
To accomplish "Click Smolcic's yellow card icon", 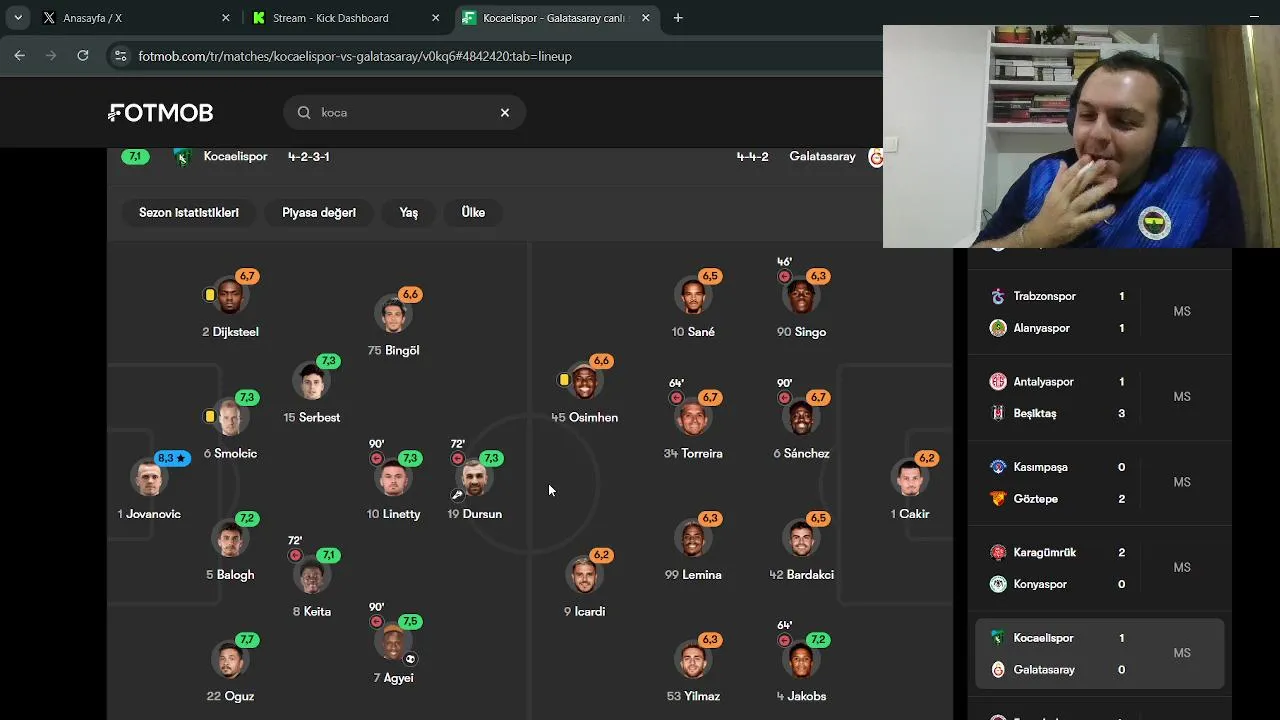I will [210, 416].
